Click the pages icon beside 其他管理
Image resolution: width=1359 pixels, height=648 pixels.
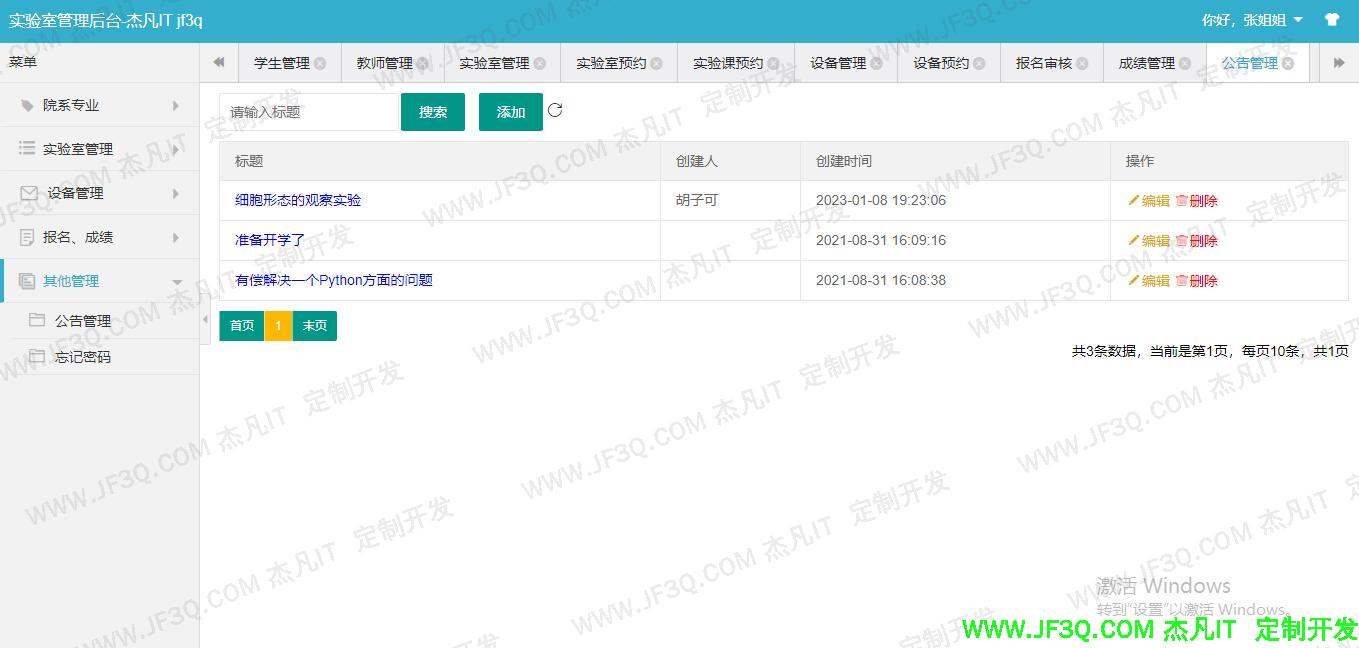pos(26,281)
